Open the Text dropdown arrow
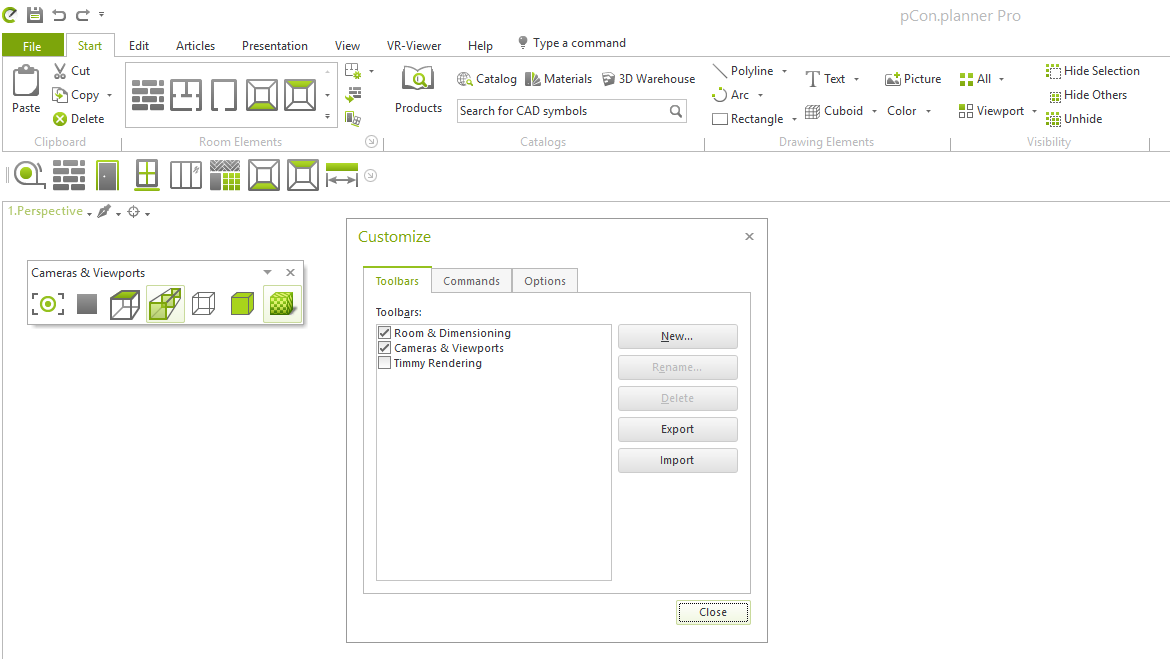 857,79
